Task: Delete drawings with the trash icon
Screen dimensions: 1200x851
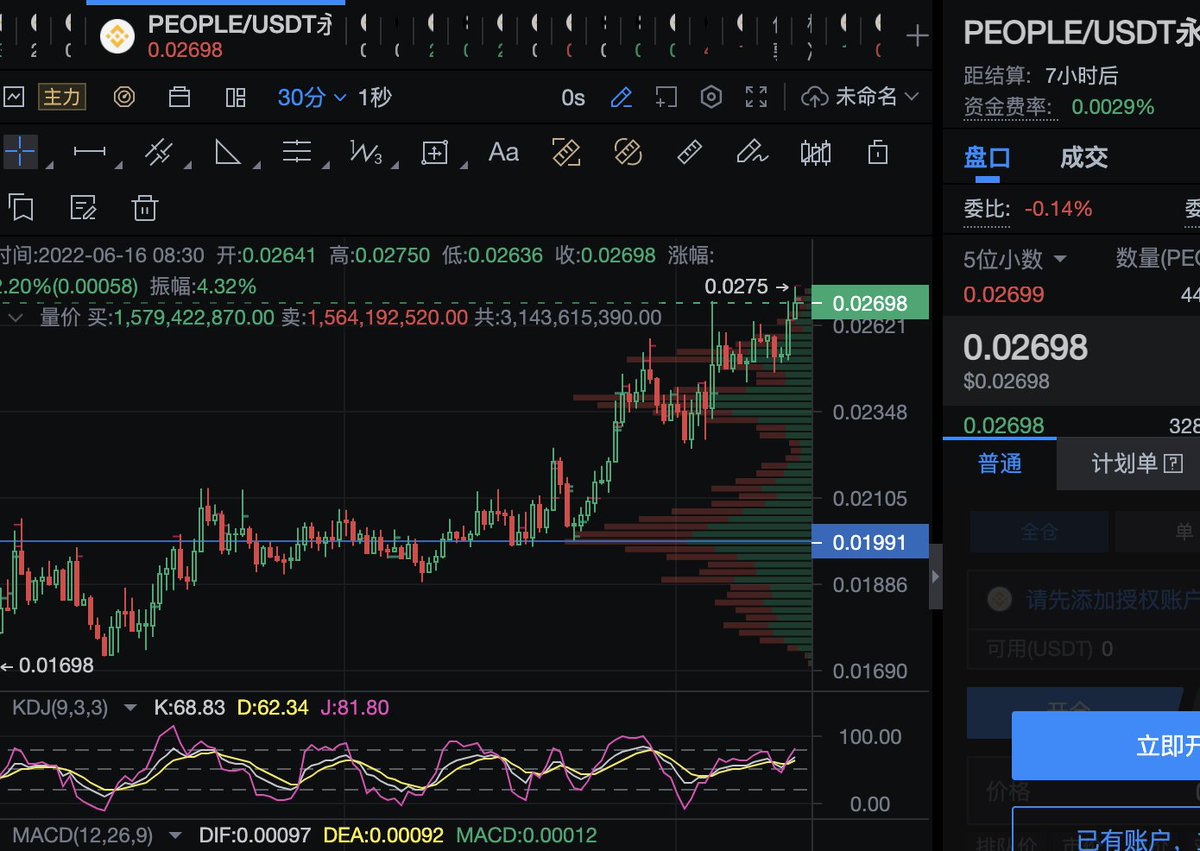Action: click(145, 207)
